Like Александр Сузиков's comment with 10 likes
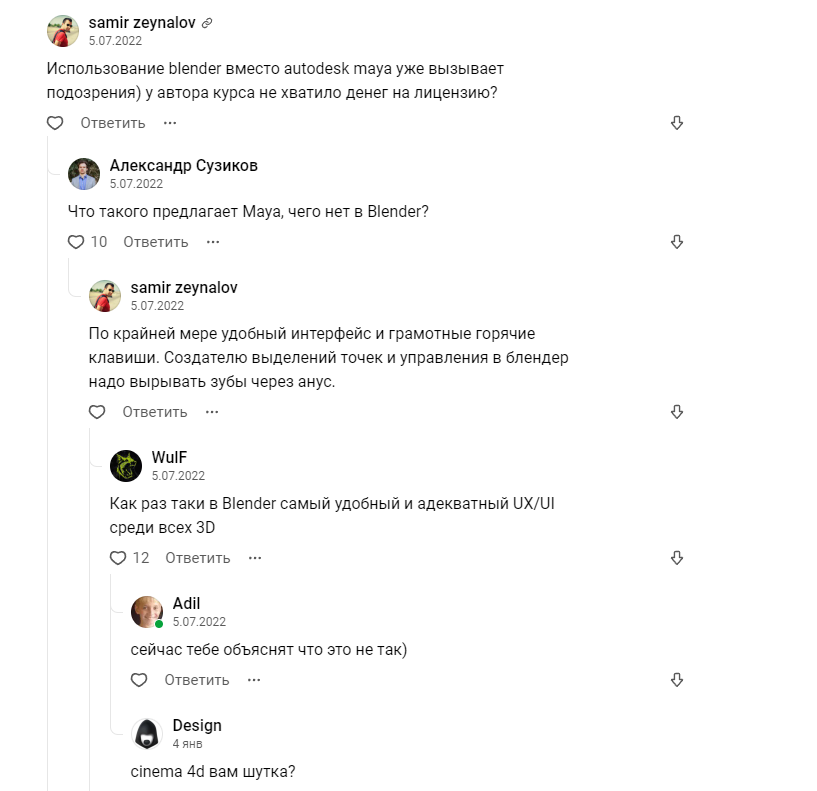Viewport: 817px width, 791px height. tap(77, 242)
